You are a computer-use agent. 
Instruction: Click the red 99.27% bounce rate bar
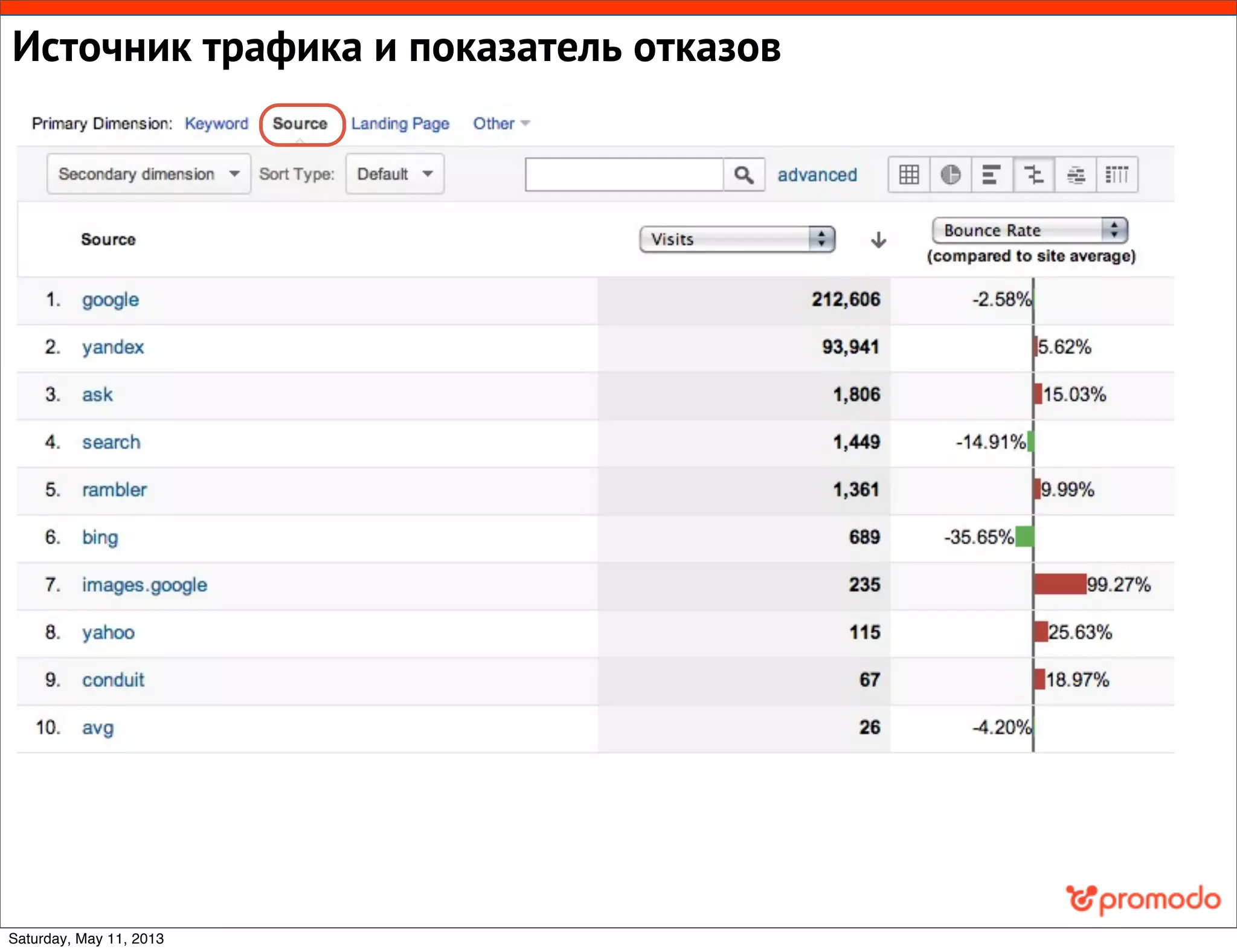click(x=1060, y=584)
